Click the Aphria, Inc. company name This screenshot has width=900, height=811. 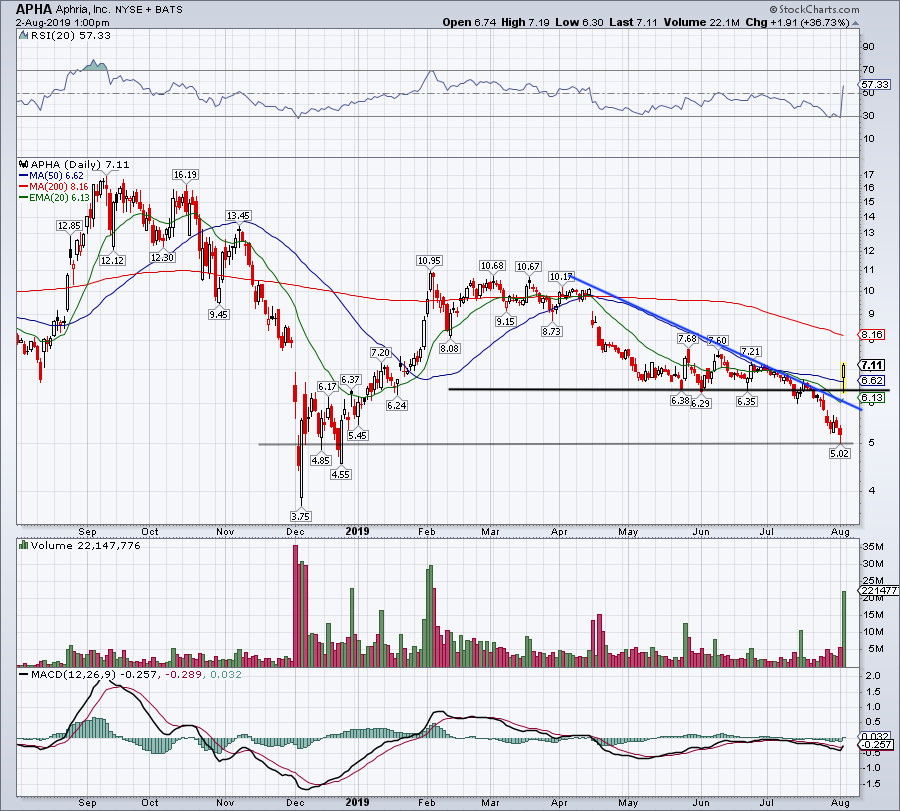83,10
